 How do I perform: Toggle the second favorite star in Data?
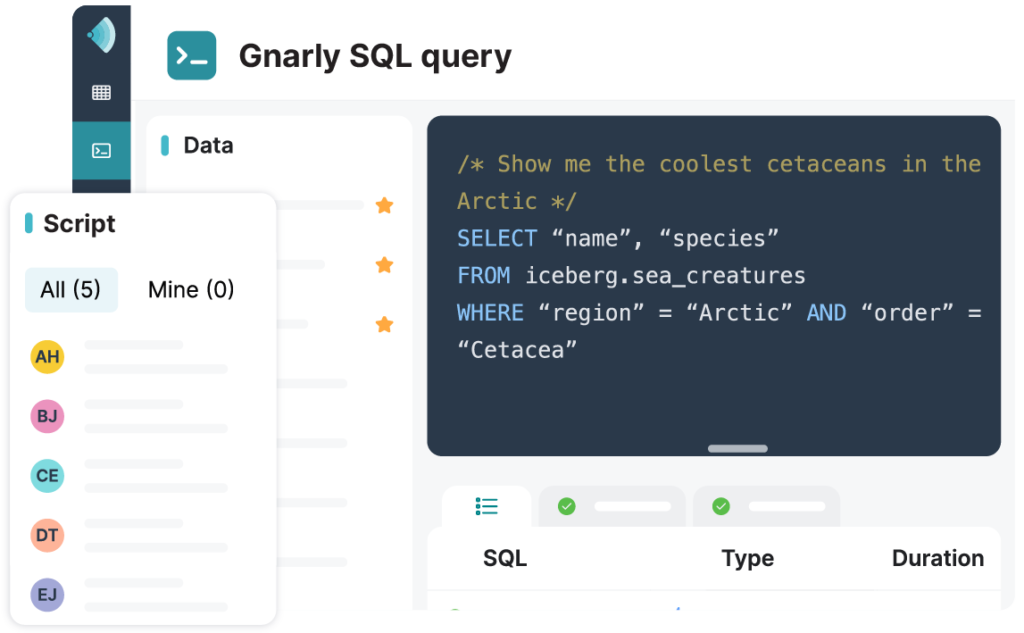pyautogui.click(x=385, y=265)
